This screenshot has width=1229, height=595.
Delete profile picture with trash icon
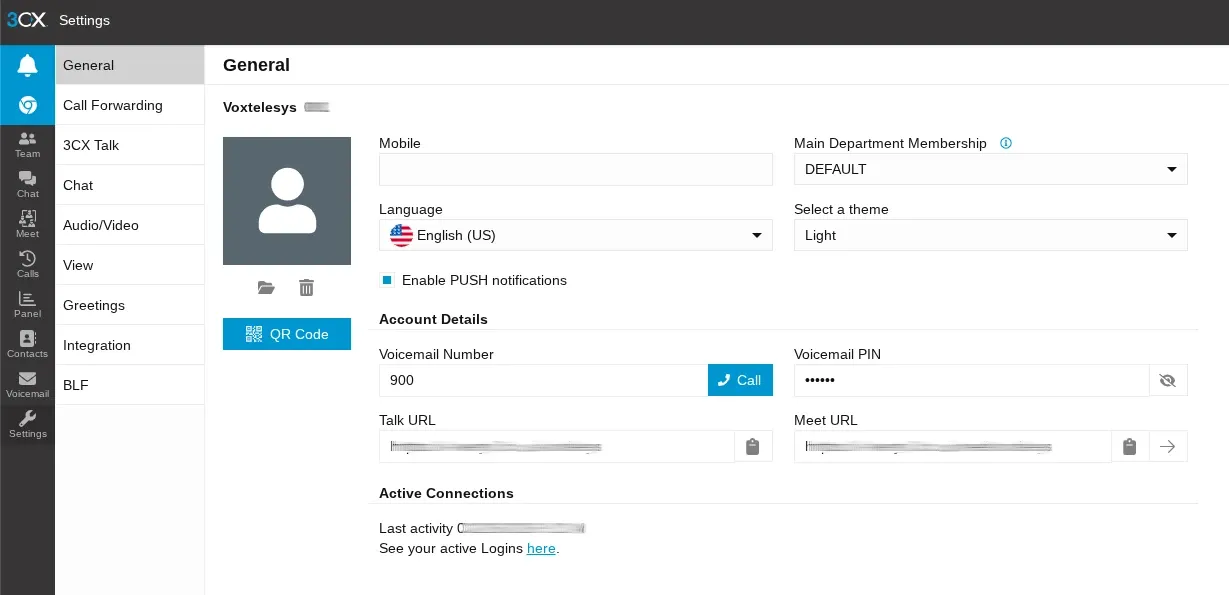coord(307,288)
